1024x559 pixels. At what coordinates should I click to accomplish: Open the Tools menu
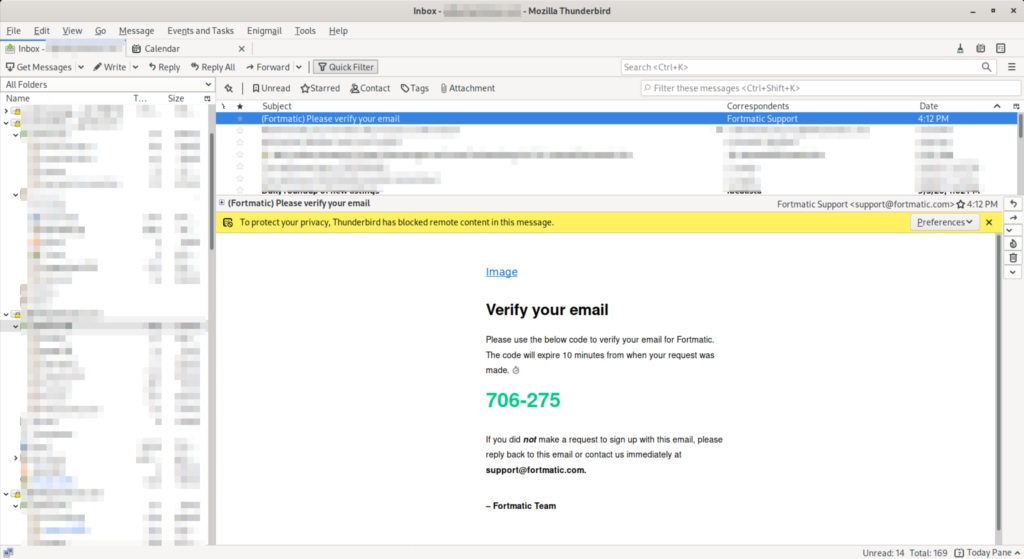point(304,31)
